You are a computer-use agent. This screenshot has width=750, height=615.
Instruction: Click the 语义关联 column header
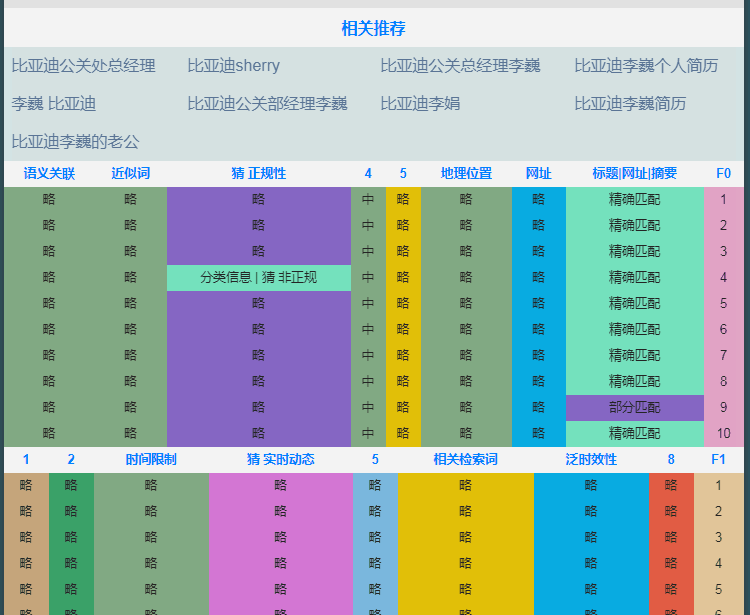(x=49, y=174)
